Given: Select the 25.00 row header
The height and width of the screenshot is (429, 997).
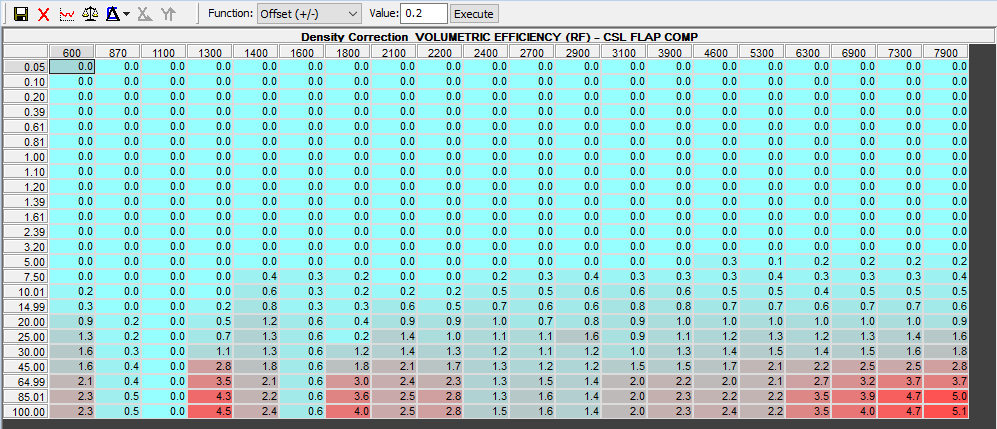Looking at the screenshot, I should 26,337.
